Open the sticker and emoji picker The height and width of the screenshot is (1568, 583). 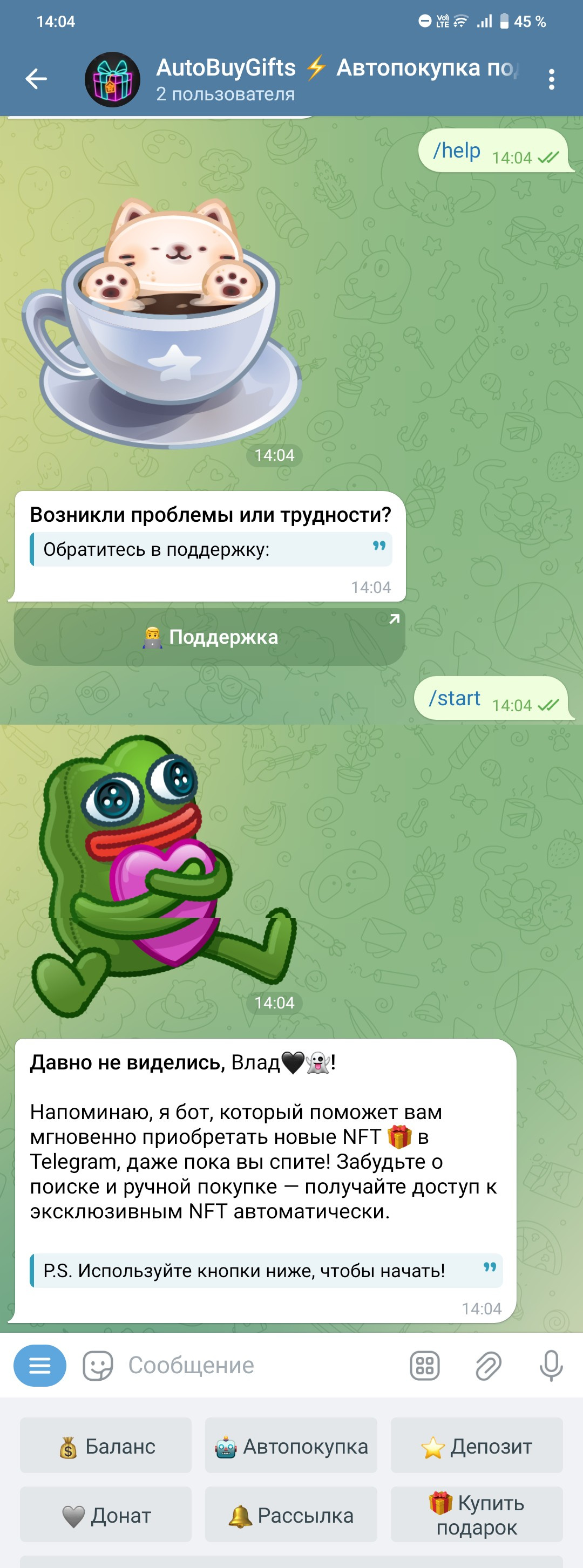click(98, 1365)
